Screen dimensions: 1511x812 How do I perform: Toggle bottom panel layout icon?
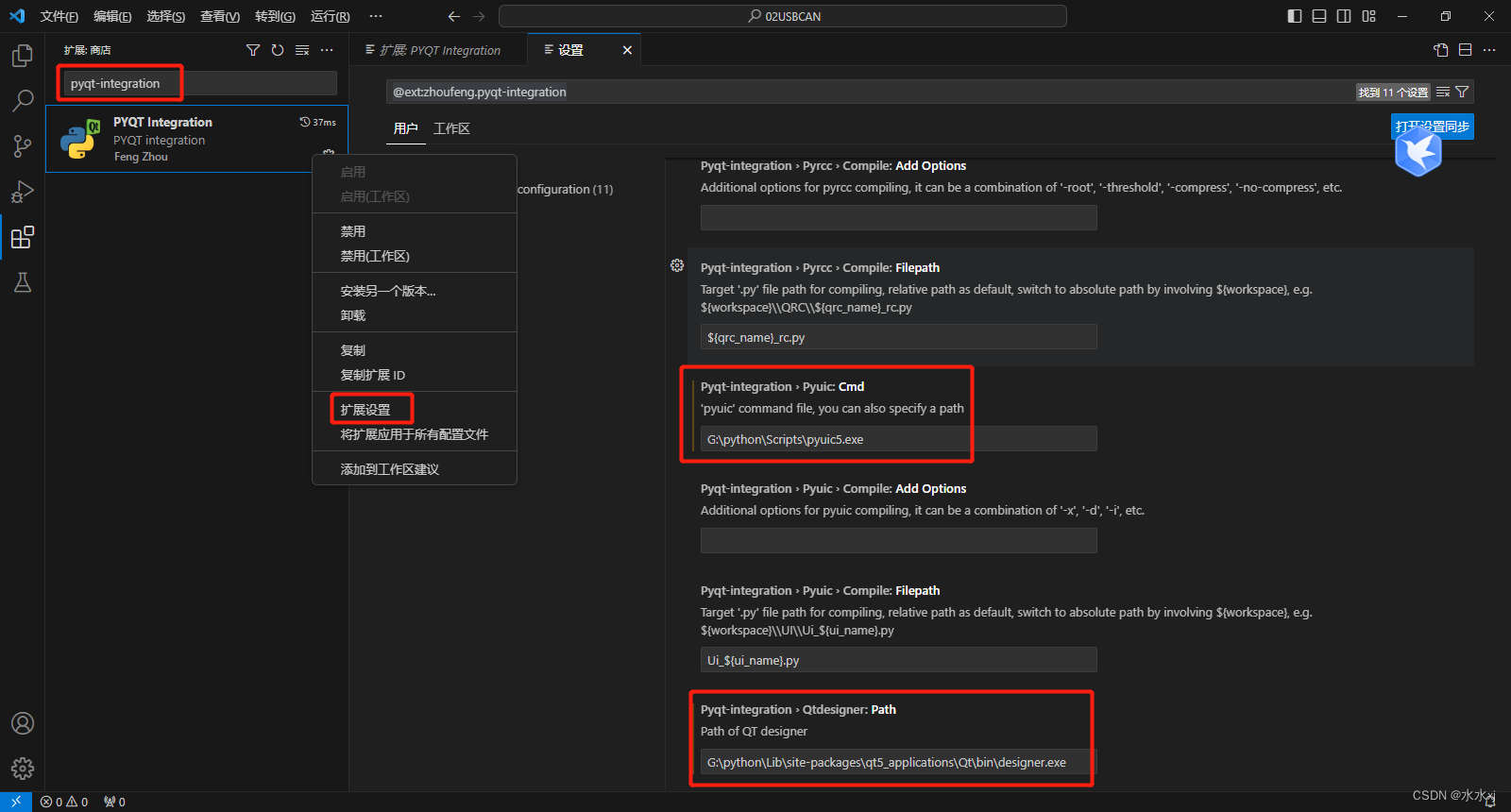[1319, 16]
